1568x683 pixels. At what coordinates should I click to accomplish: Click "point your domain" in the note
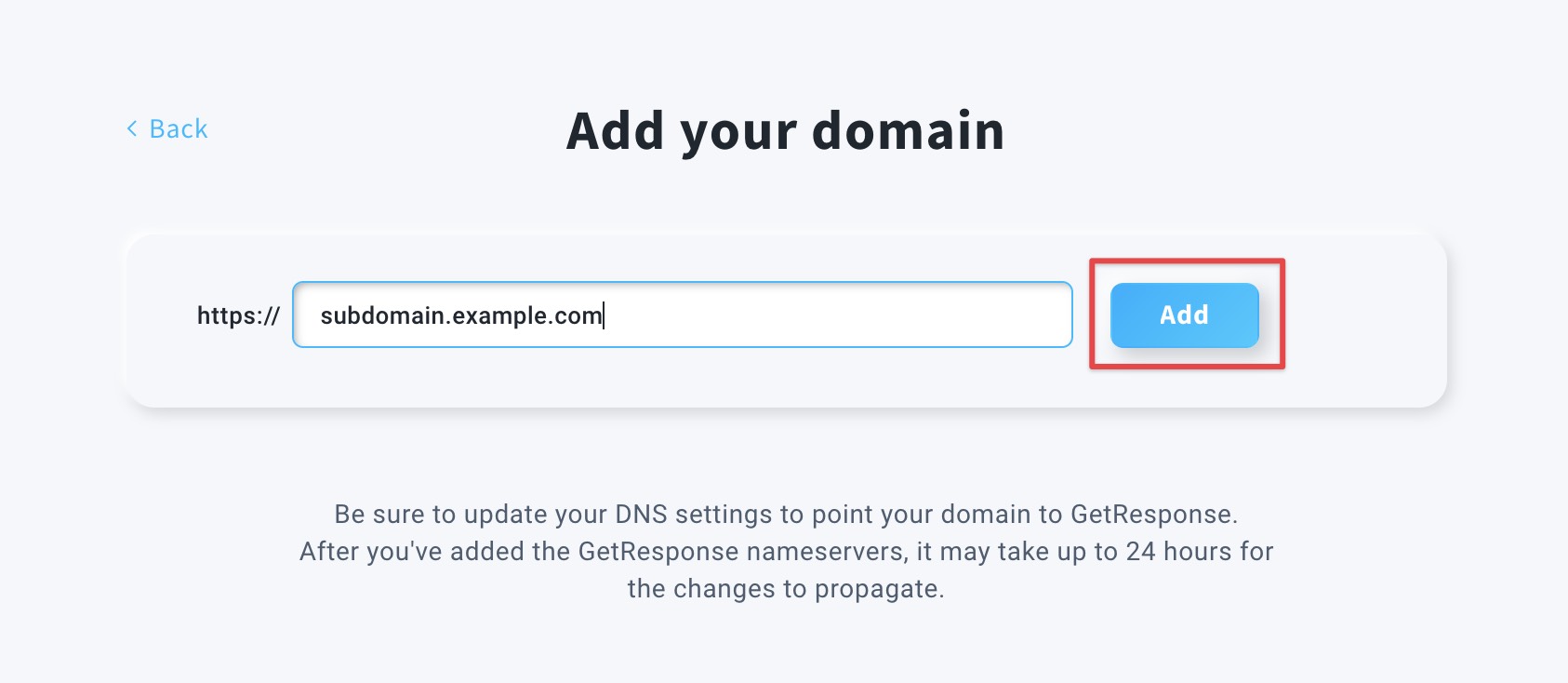(x=921, y=514)
